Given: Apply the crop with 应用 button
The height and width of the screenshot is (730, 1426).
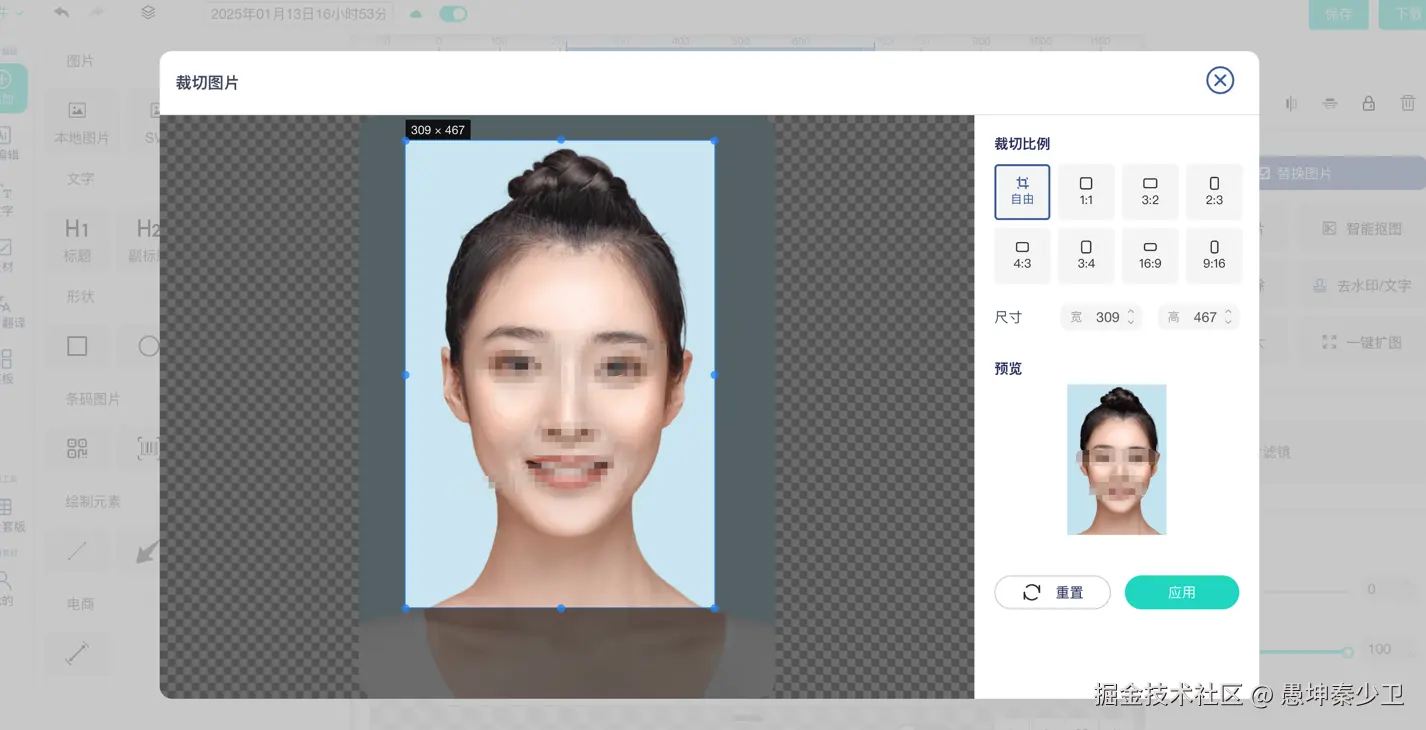Looking at the screenshot, I should pyautogui.click(x=1181, y=592).
